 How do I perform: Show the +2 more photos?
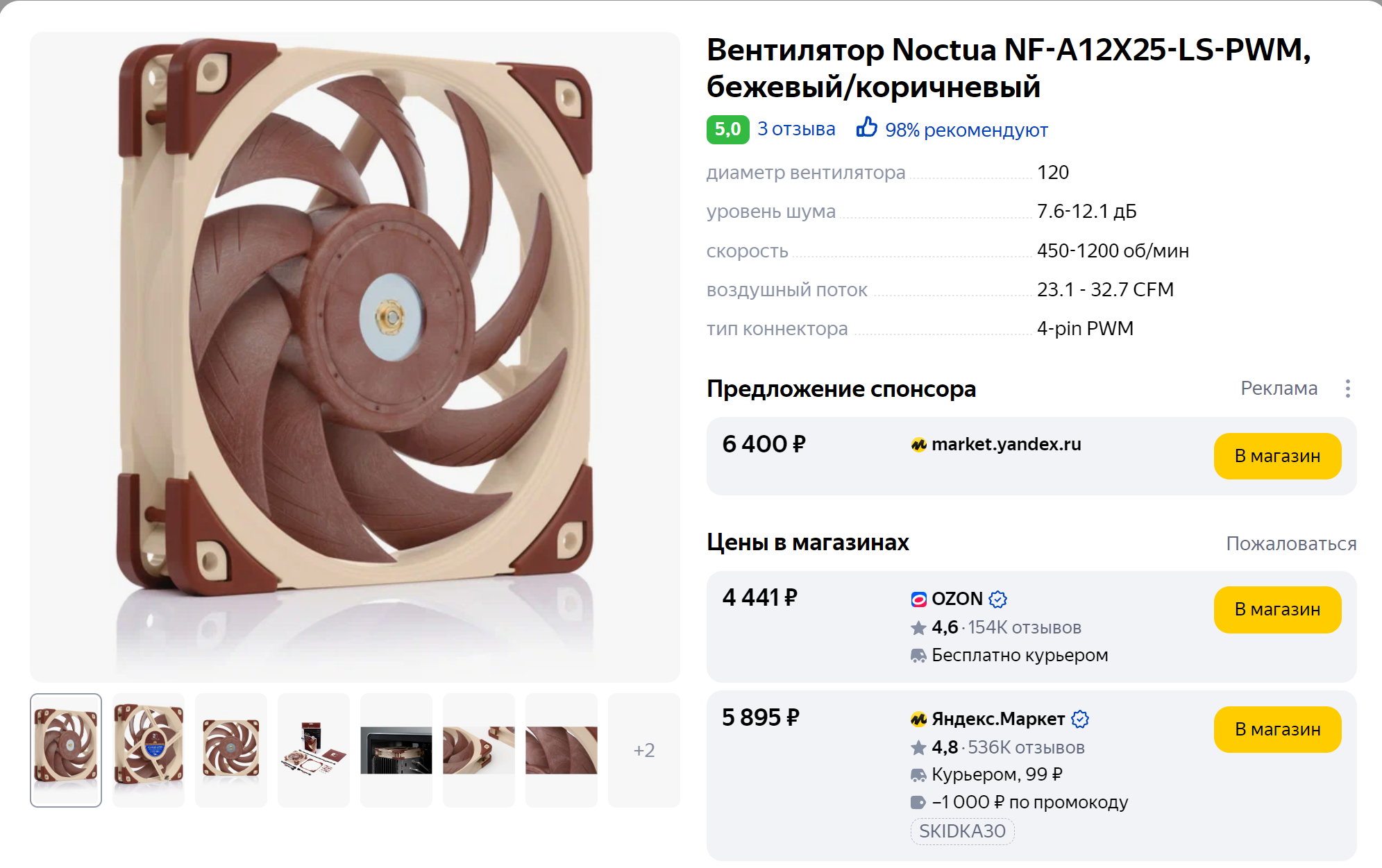[643, 750]
